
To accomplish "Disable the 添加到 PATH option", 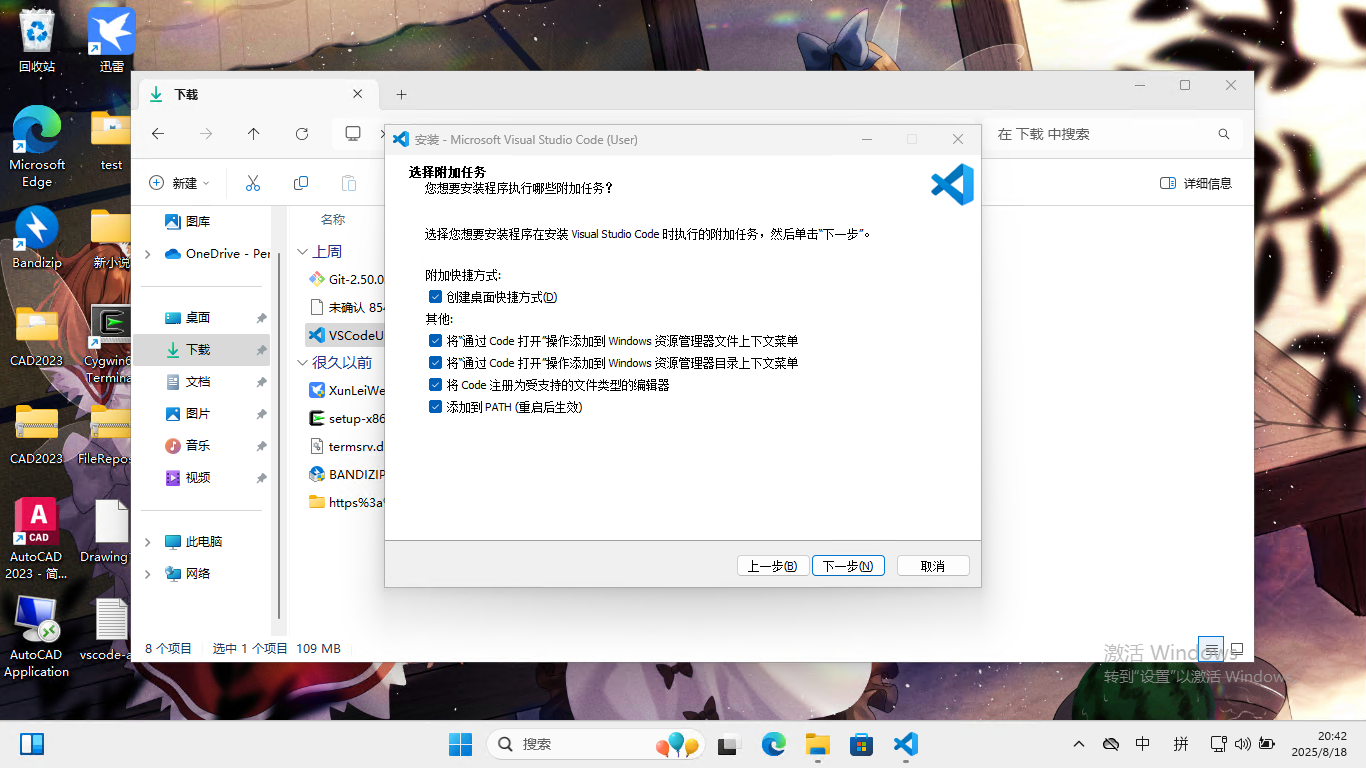I will tap(436, 406).
